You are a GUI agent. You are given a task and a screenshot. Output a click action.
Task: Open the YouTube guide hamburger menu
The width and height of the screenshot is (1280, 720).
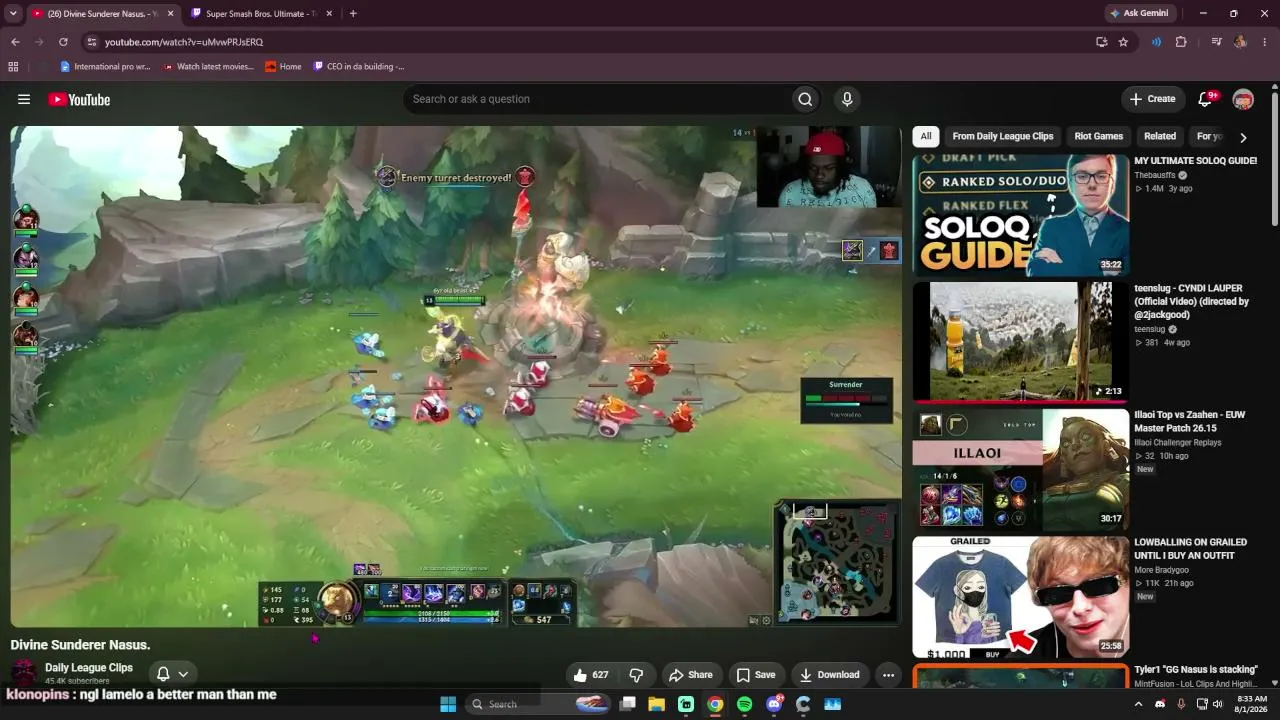(24, 99)
